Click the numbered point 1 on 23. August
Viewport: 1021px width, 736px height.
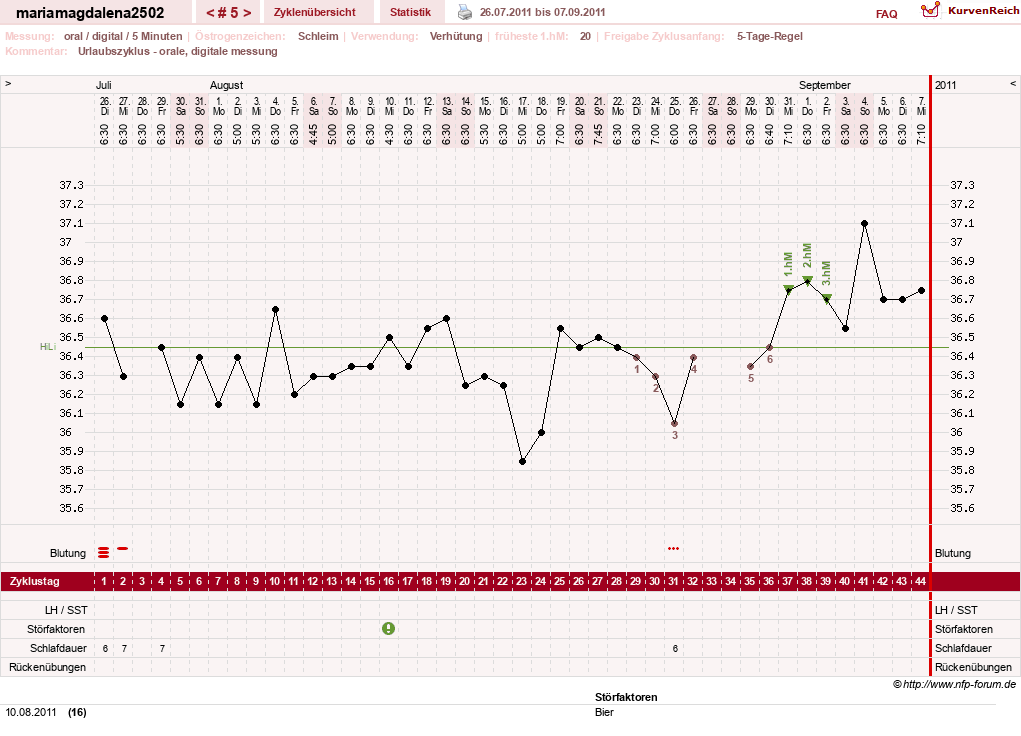[x=636, y=357]
